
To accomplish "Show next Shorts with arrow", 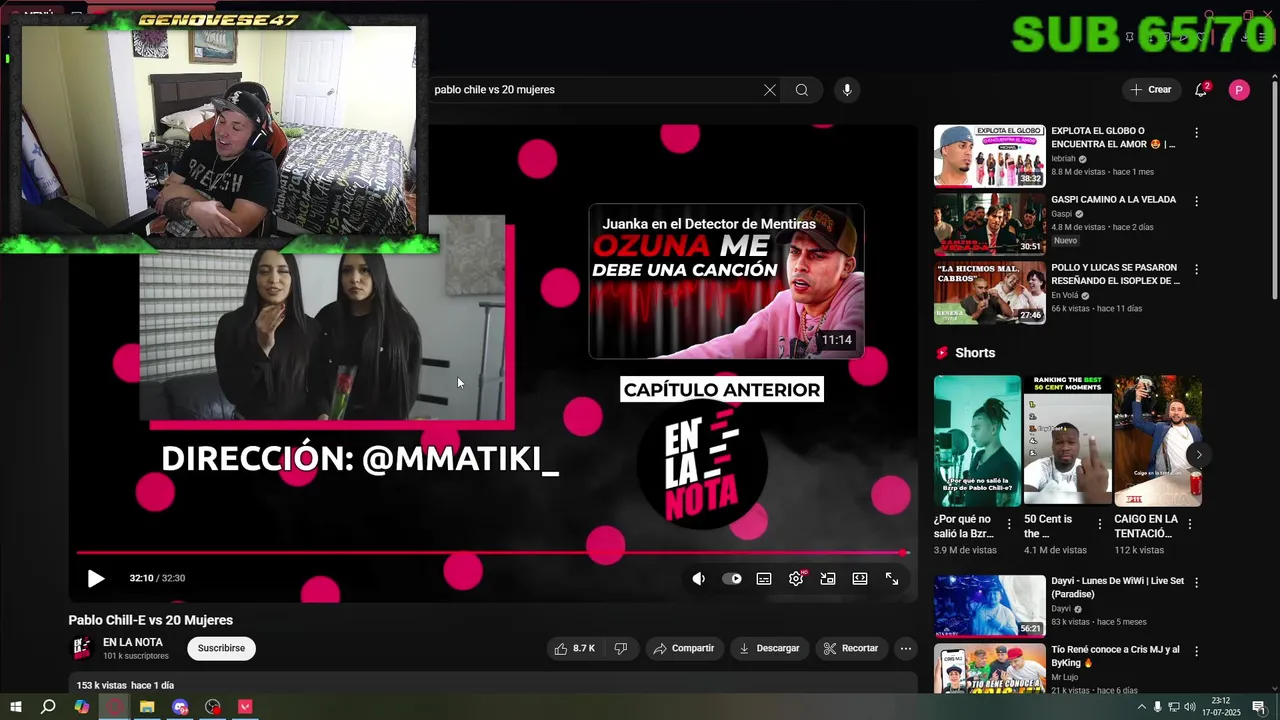I will click(x=1198, y=455).
